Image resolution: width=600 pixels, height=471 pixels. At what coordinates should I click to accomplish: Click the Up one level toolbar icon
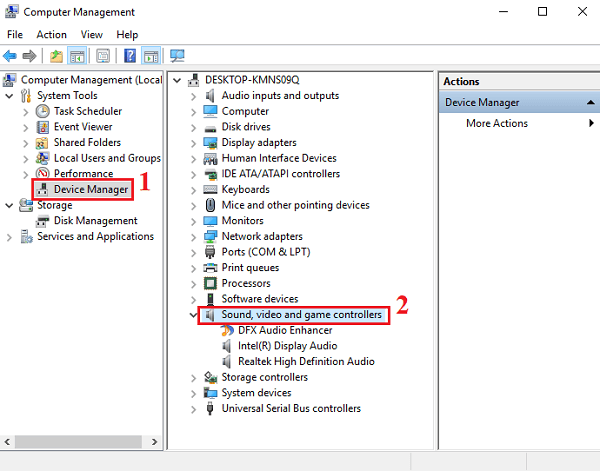click(56, 56)
